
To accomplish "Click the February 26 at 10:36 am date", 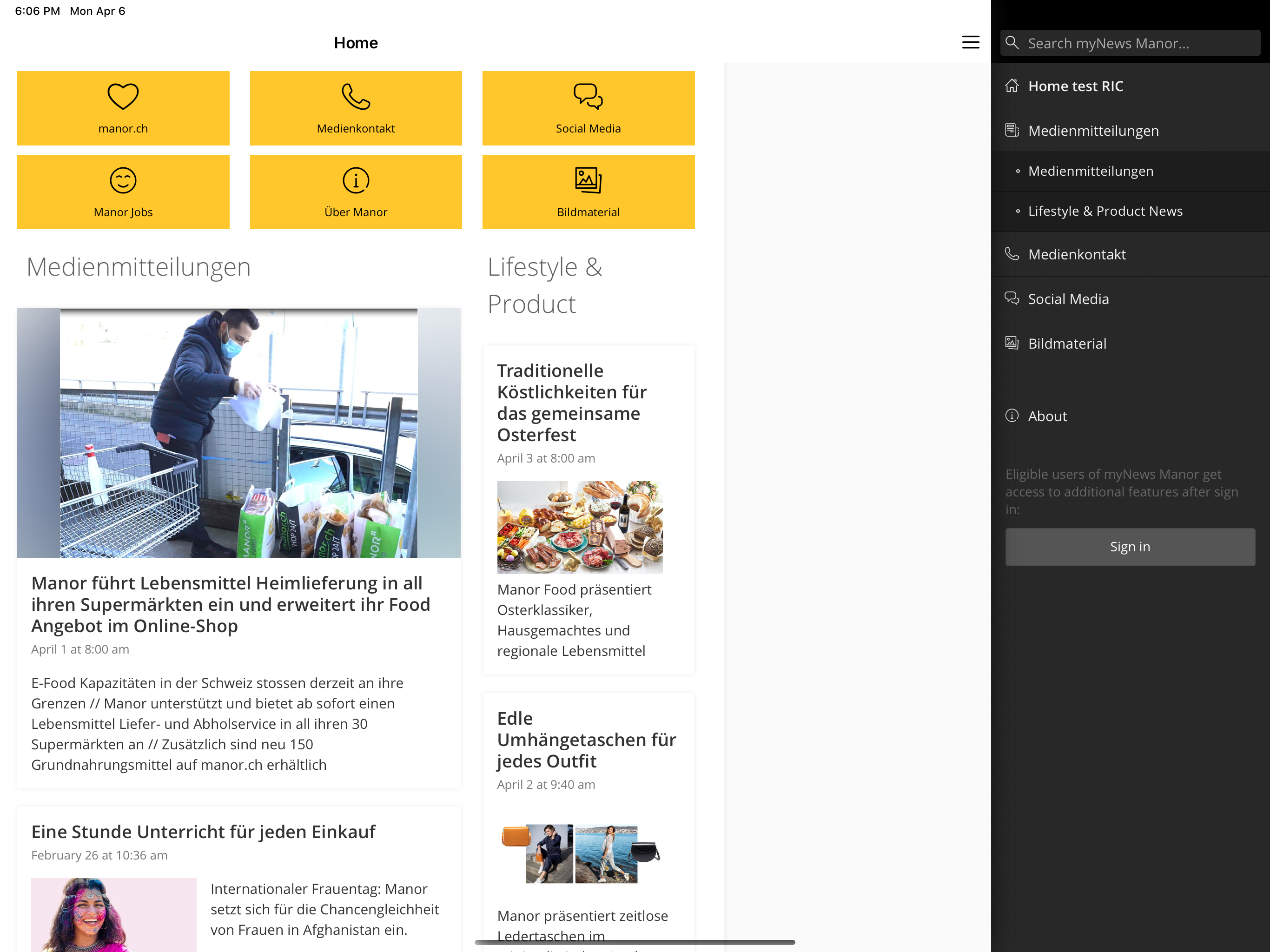I will tap(99, 855).
